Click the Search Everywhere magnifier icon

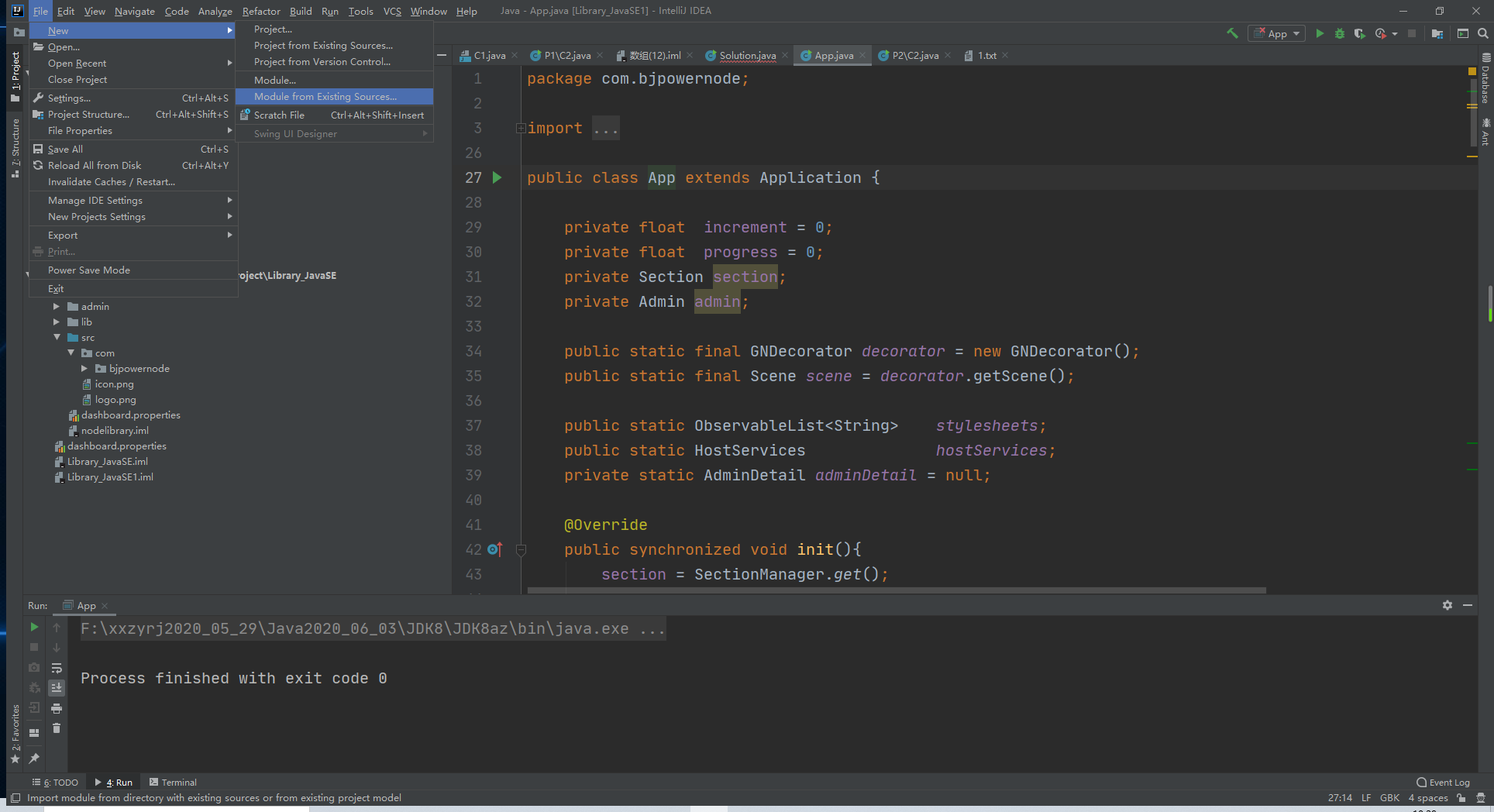pyautogui.click(x=1482, y=33)
